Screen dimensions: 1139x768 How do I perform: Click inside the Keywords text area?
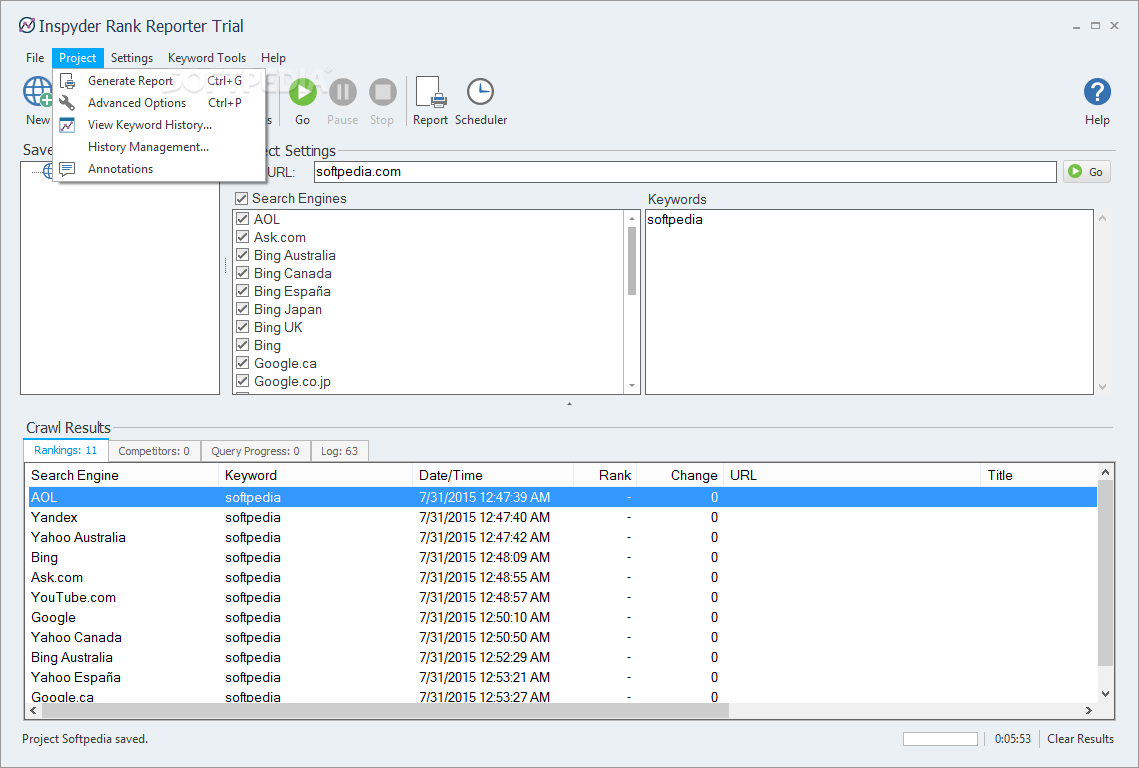[869, 302]
